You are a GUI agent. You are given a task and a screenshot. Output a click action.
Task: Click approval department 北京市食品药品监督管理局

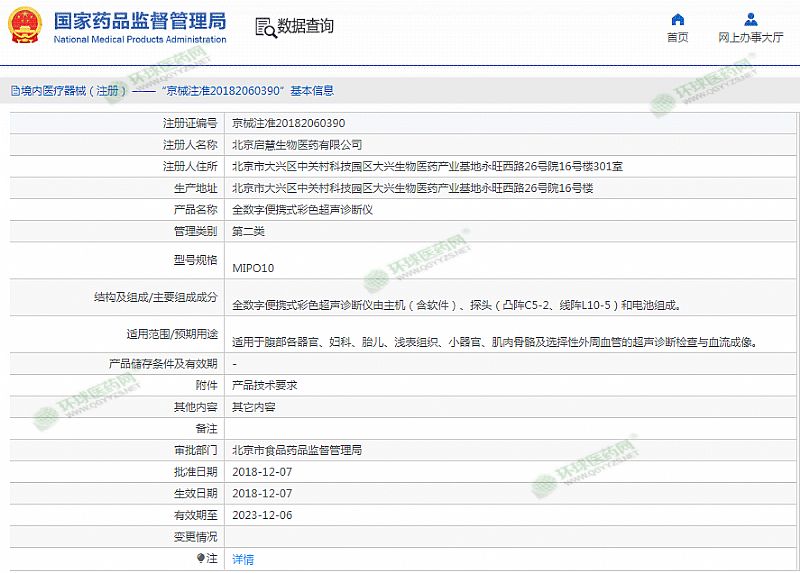click(x=297, y=450)
